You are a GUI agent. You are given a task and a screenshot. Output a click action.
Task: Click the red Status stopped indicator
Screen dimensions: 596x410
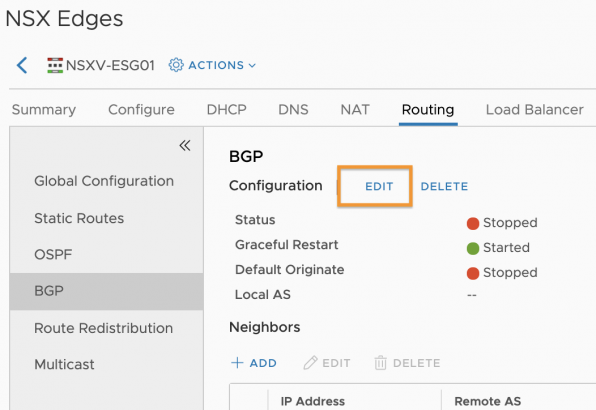point(473,223)
